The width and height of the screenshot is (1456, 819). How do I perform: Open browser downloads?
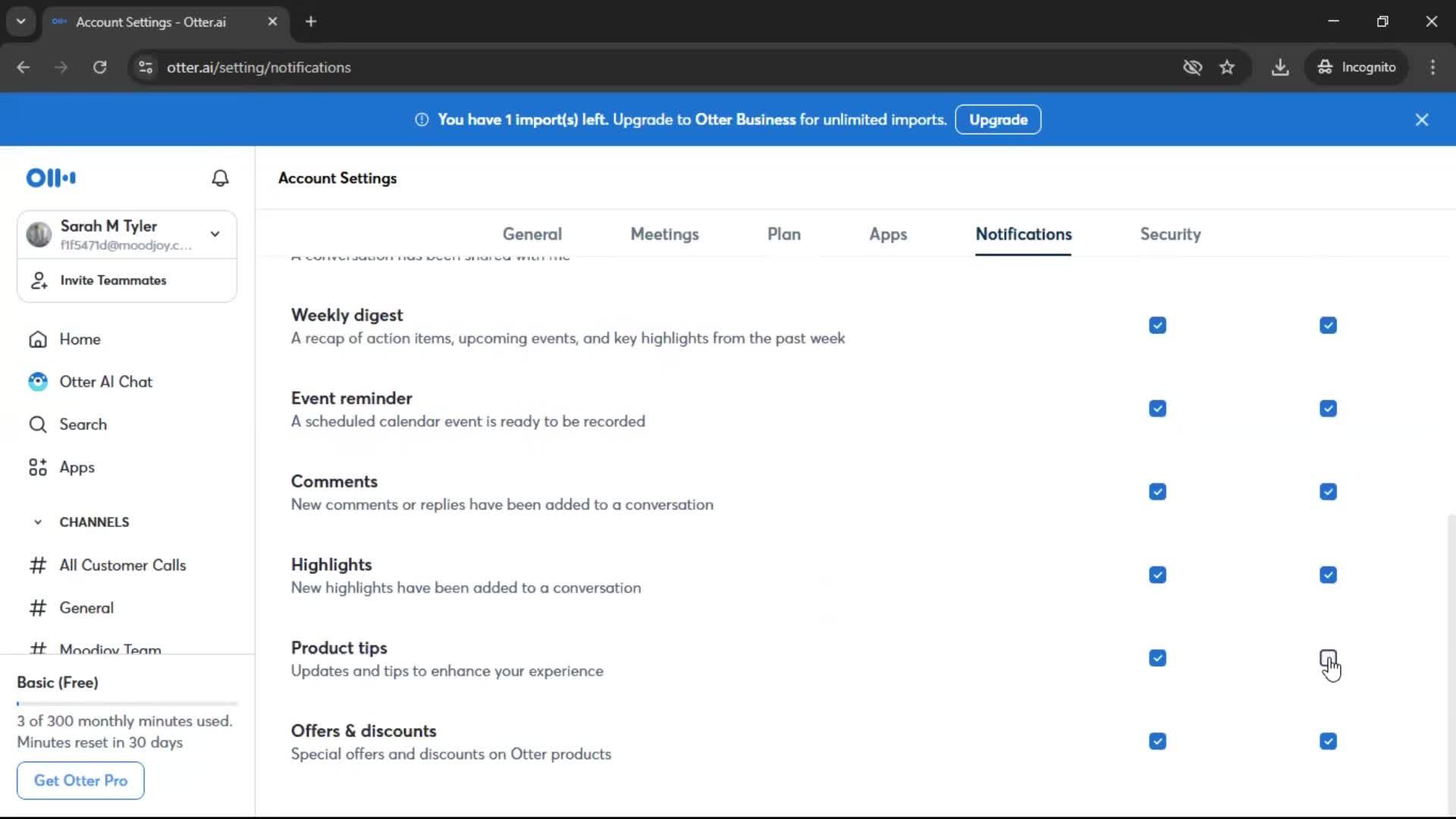[1280, 67]
